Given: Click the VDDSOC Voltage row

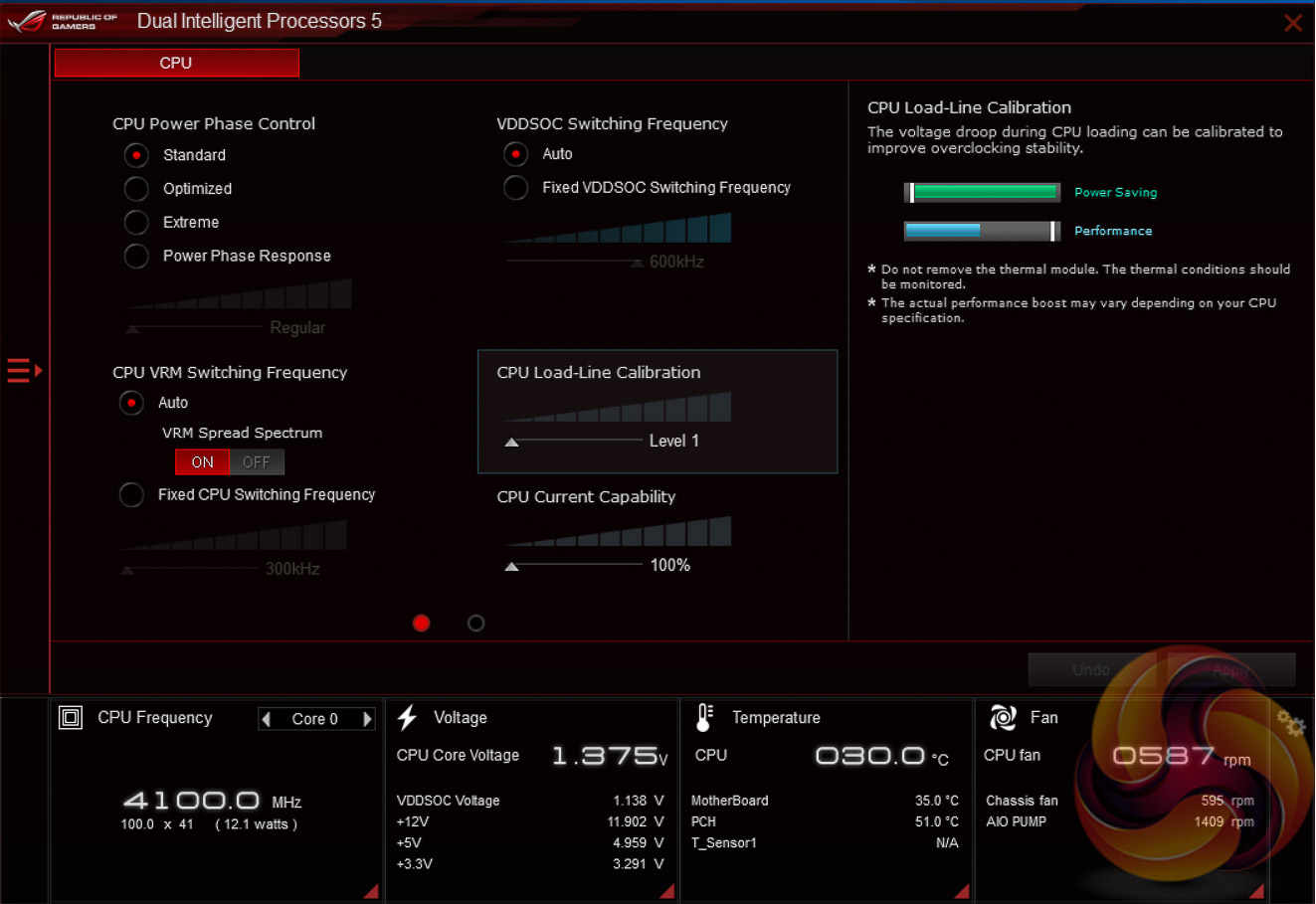Looking at the screenshot, I should (530, 801).
